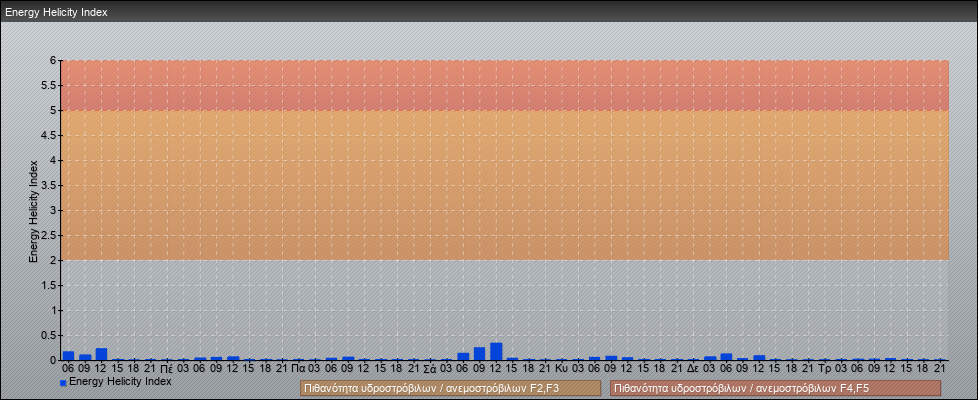The width and height of the screenshot is (978, 400).
Task: Click the orange shaded band between 2 and 5
Action: [505, 185]
